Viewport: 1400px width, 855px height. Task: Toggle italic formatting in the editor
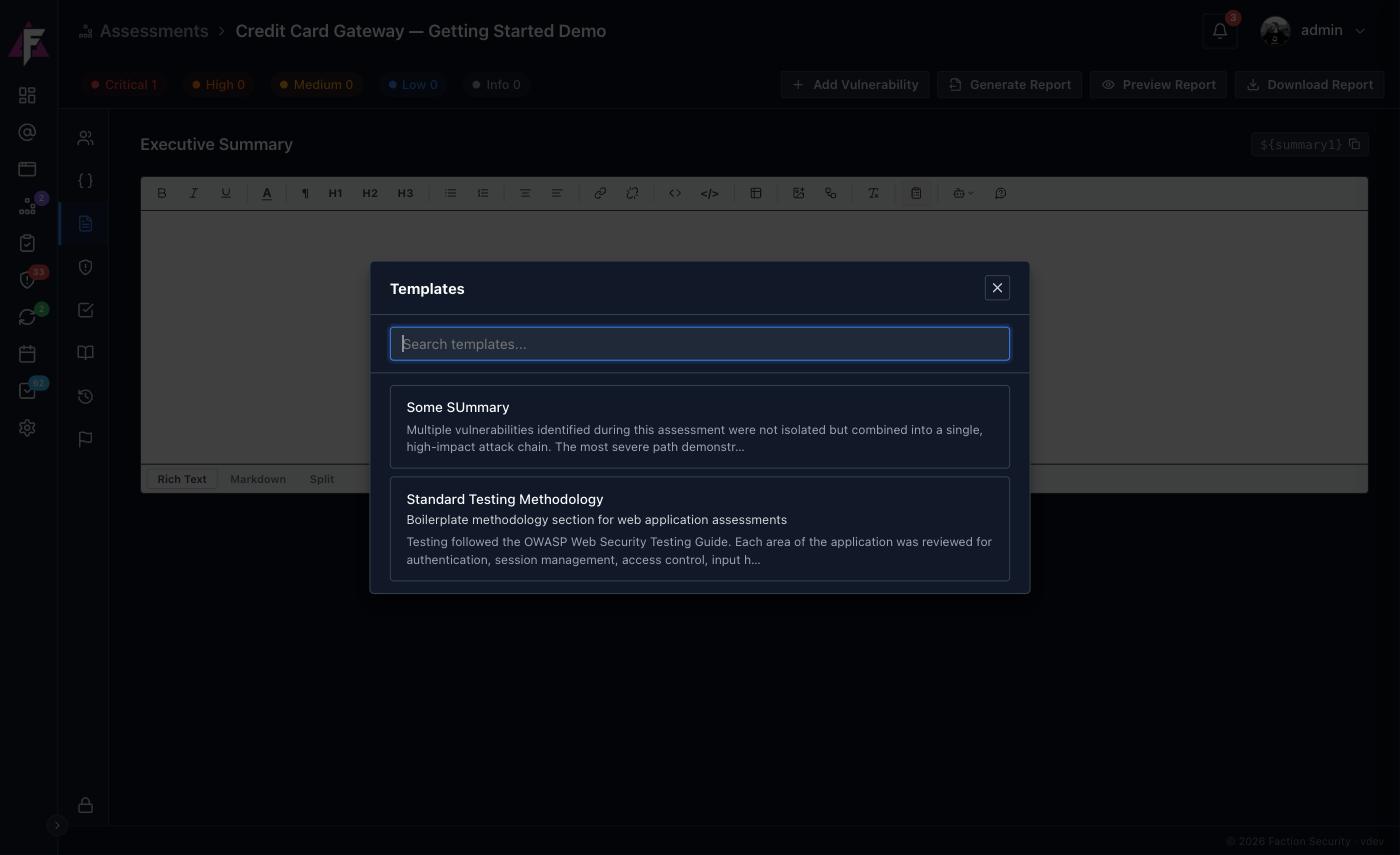pos(194,193)
